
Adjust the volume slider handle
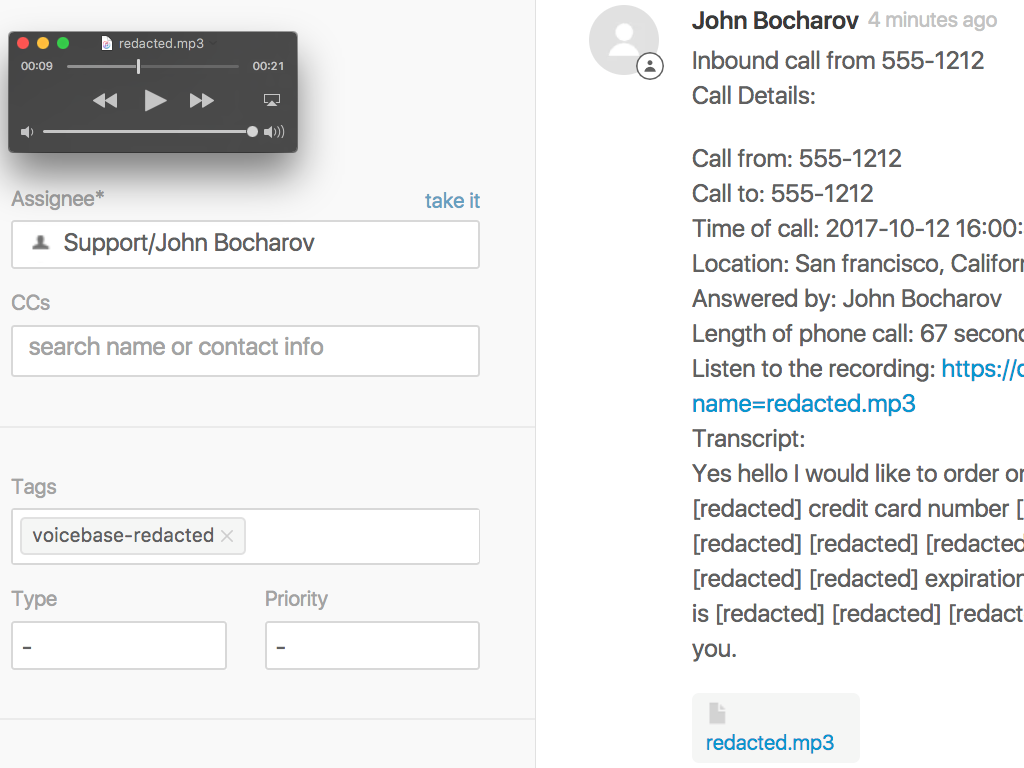(x=252, y=132)
